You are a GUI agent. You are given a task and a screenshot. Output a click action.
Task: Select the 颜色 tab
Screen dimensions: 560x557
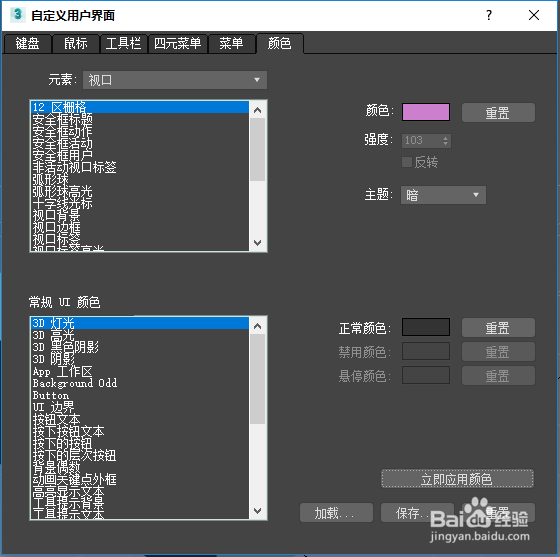coord(280,44)
